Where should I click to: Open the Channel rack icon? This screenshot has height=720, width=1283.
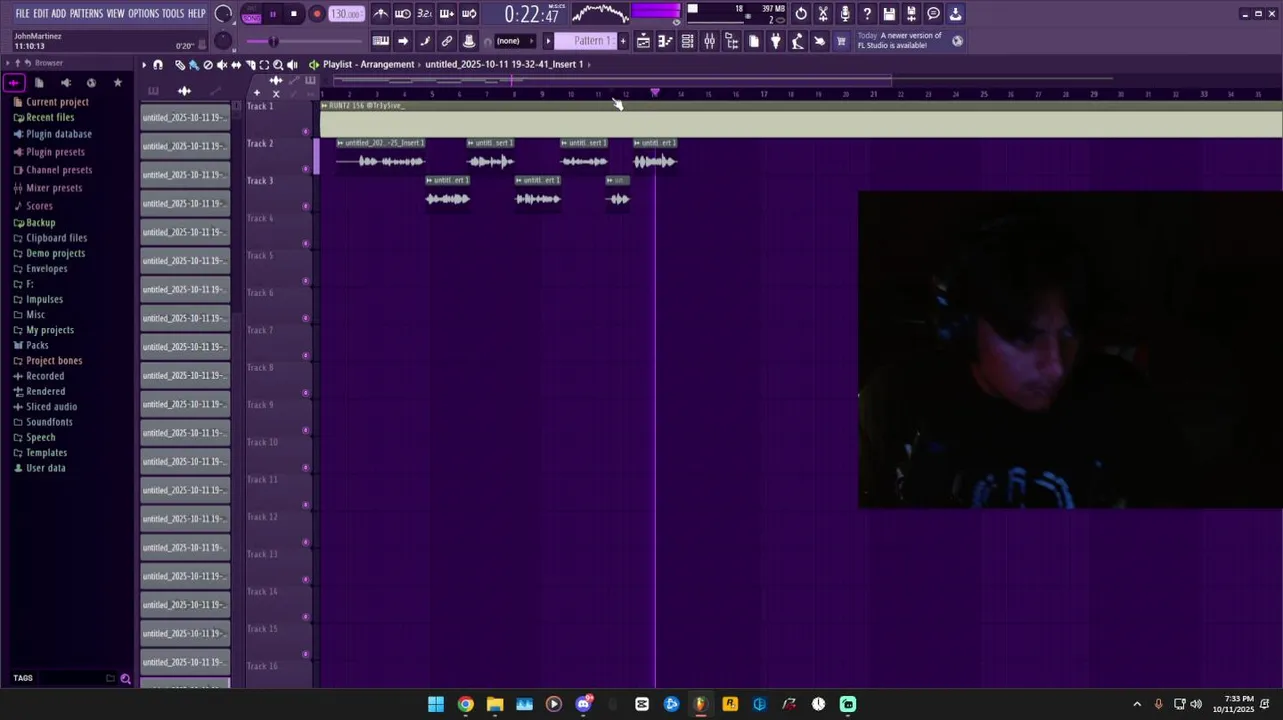[x=687, y=41]
